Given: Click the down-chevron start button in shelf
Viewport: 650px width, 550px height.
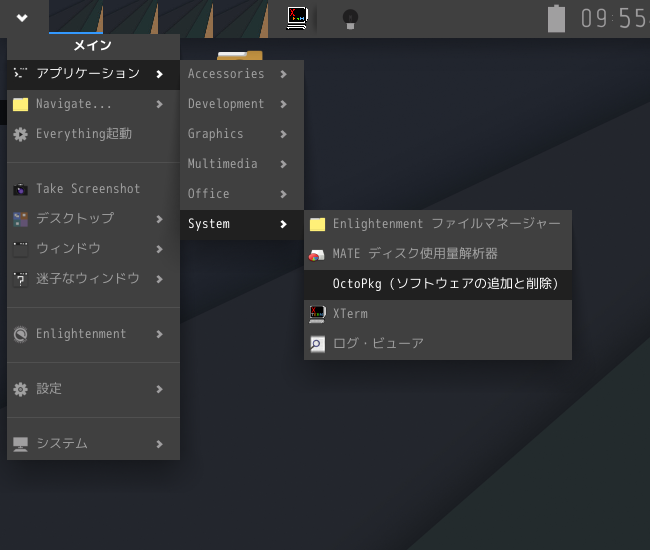Looking at the screenshot, I should tap(22, 18).
